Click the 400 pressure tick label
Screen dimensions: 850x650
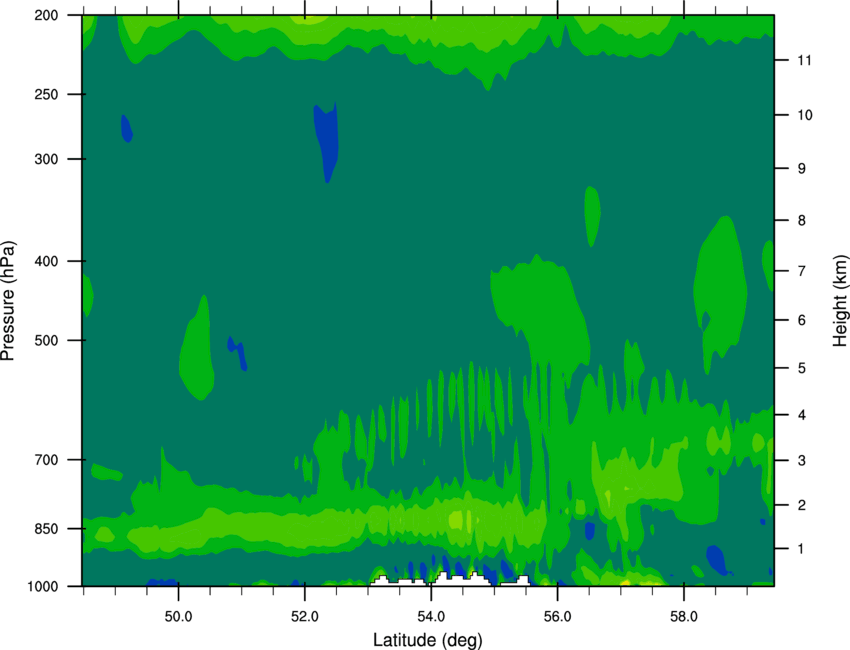click(x=46, y=261)
